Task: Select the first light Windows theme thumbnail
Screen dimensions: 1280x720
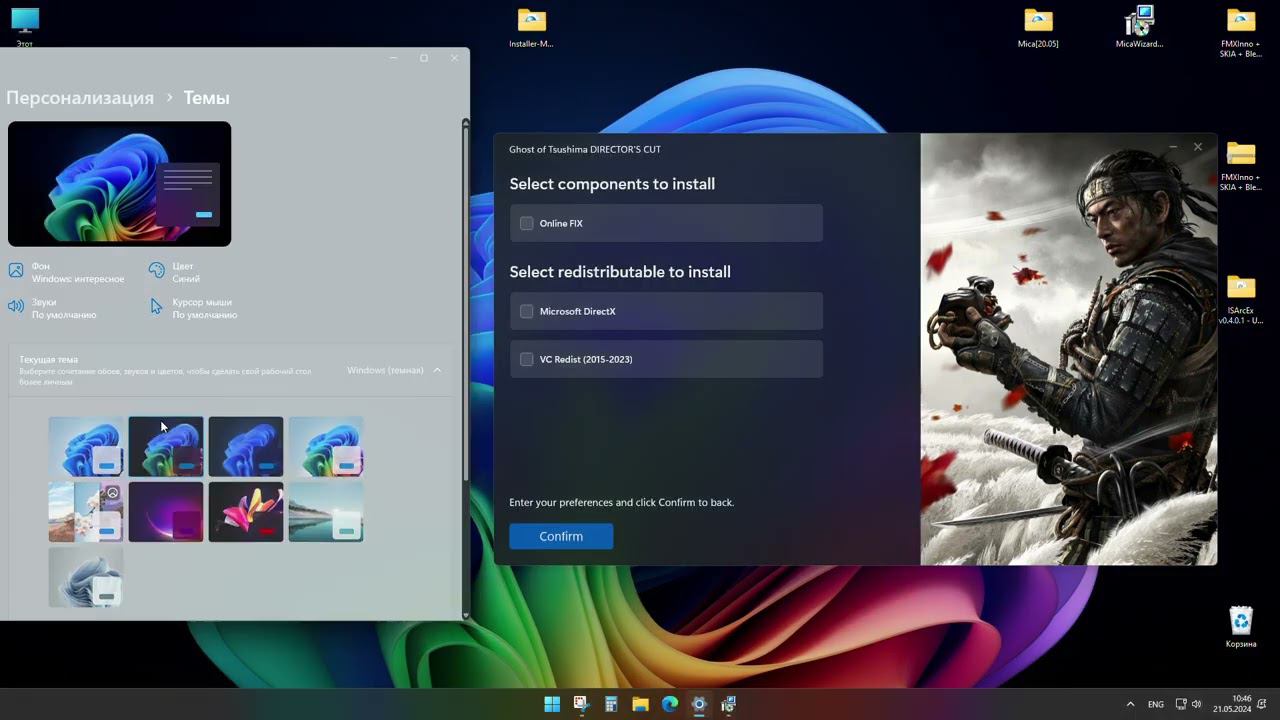Action: pyautogui.click(x=86, y=446)
